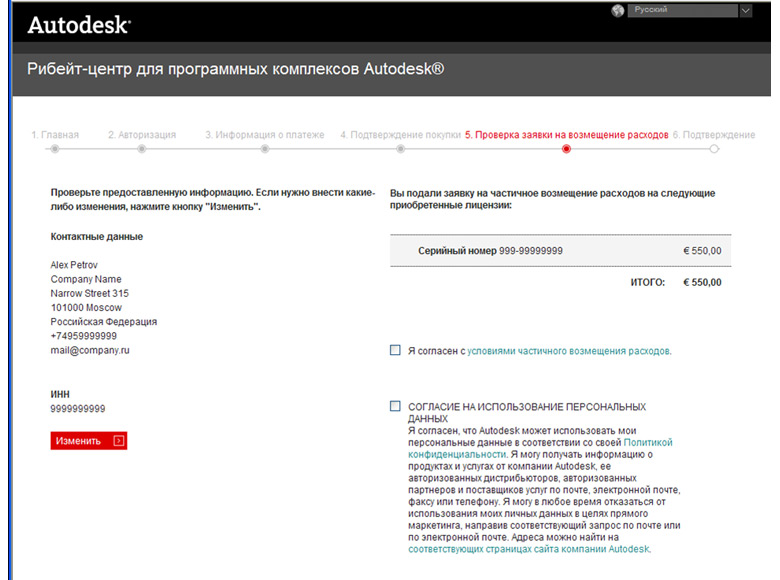Screen dimensions: 780x580
Task: Select step 5. Проверка заявки на возмещение расходов
Action: point(567,135)
